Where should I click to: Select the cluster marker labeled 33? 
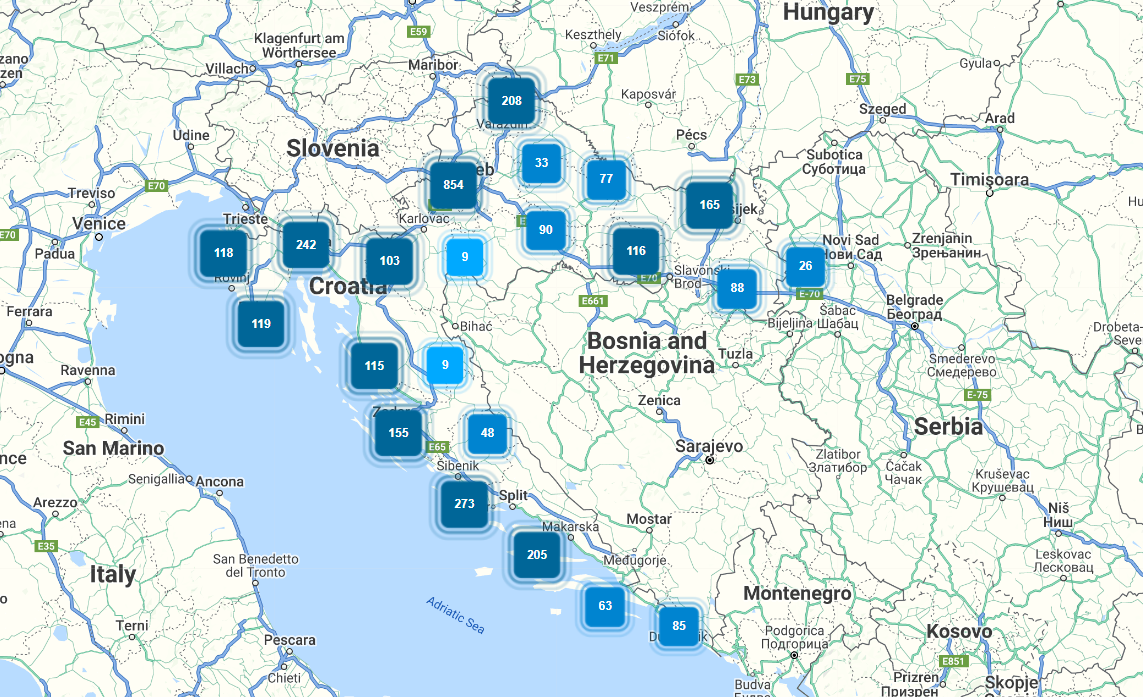pos(541,163)
